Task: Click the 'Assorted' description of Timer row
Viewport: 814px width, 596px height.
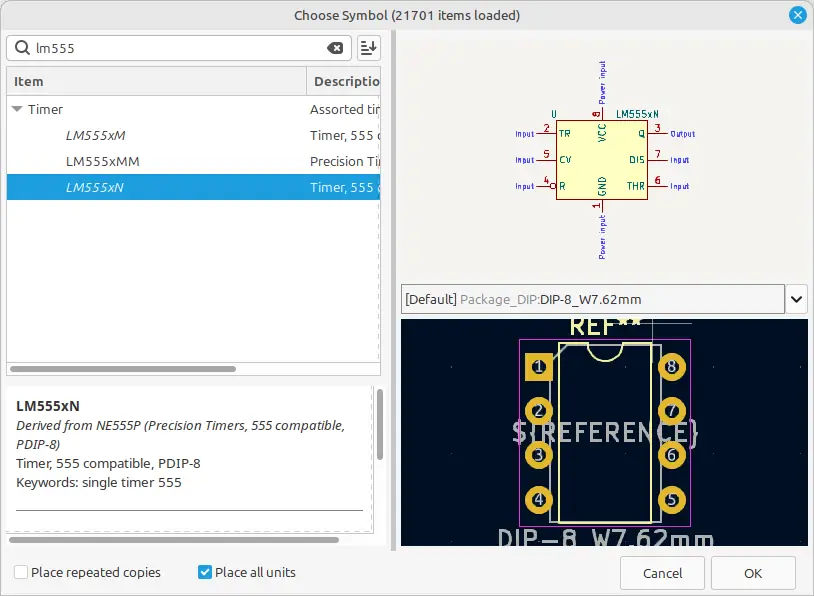Action: pos(345,110)
